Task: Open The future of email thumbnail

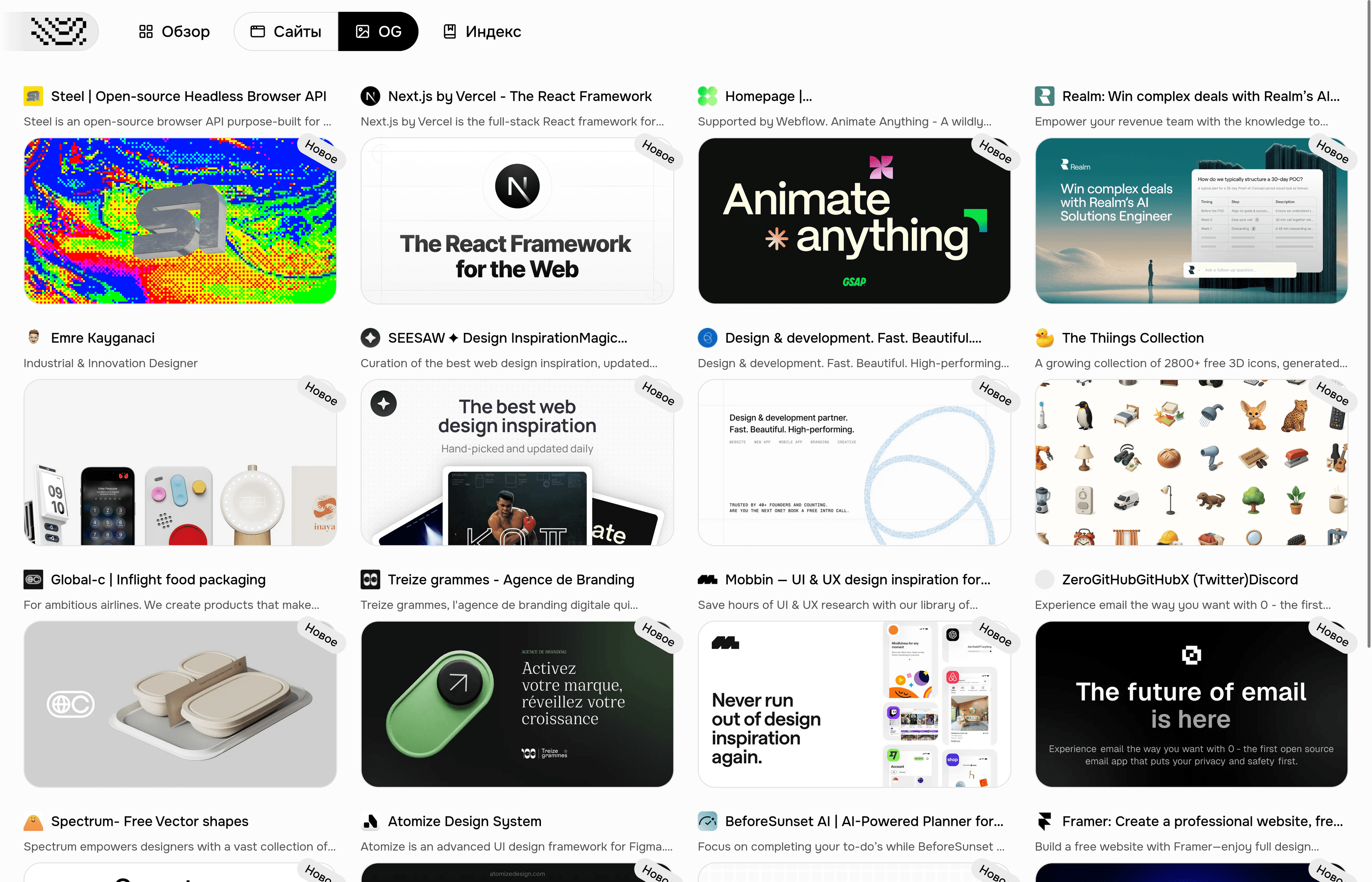Action: (1191, 704)
